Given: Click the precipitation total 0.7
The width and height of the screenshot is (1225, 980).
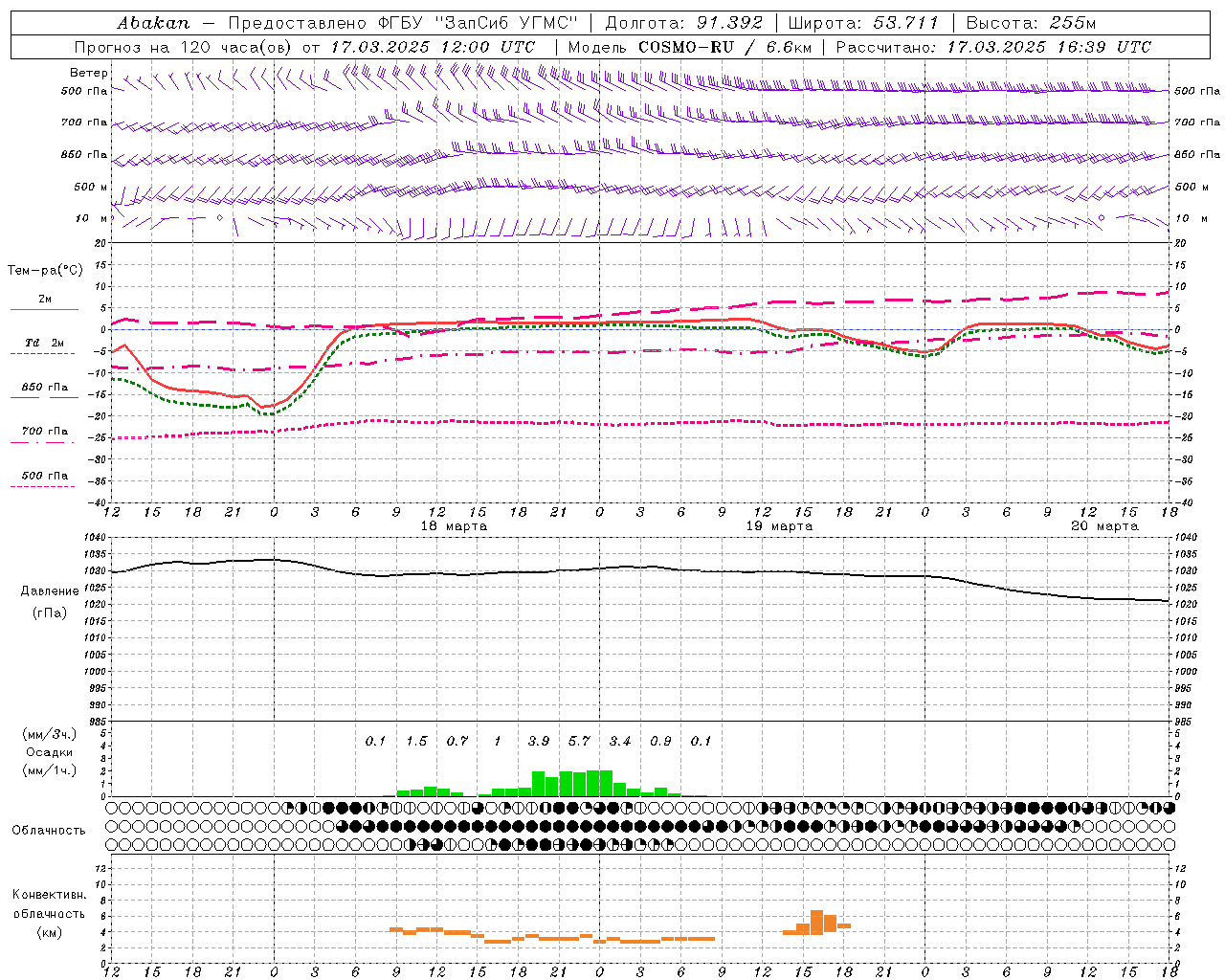Looking at the screenshot, I should click(x=457, y=742).
